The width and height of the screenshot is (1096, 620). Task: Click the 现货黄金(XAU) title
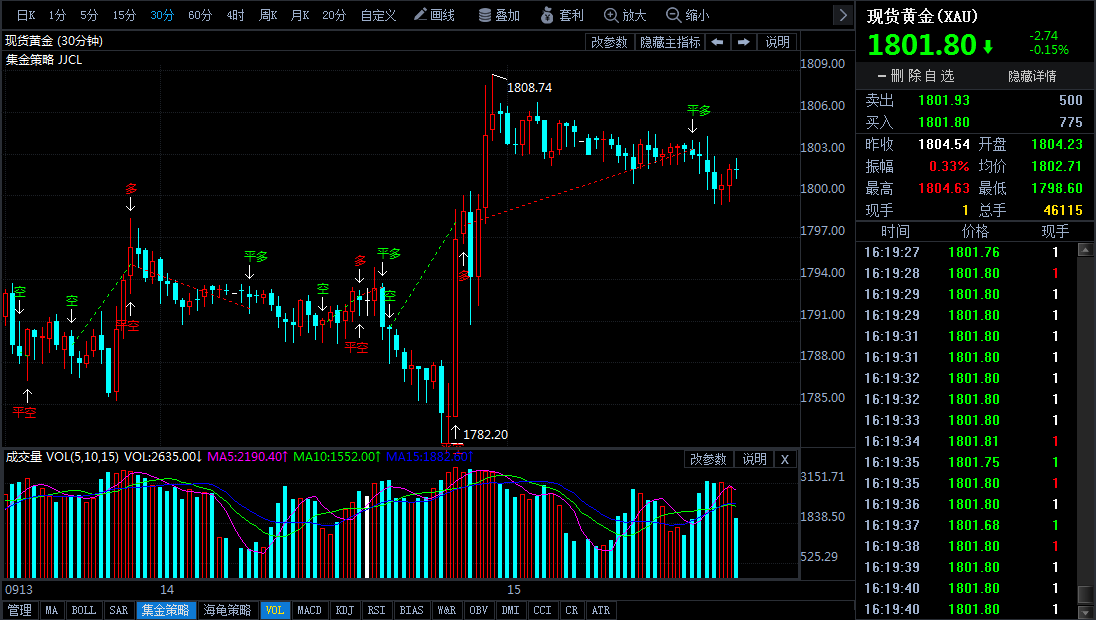[x=923, y=16]
